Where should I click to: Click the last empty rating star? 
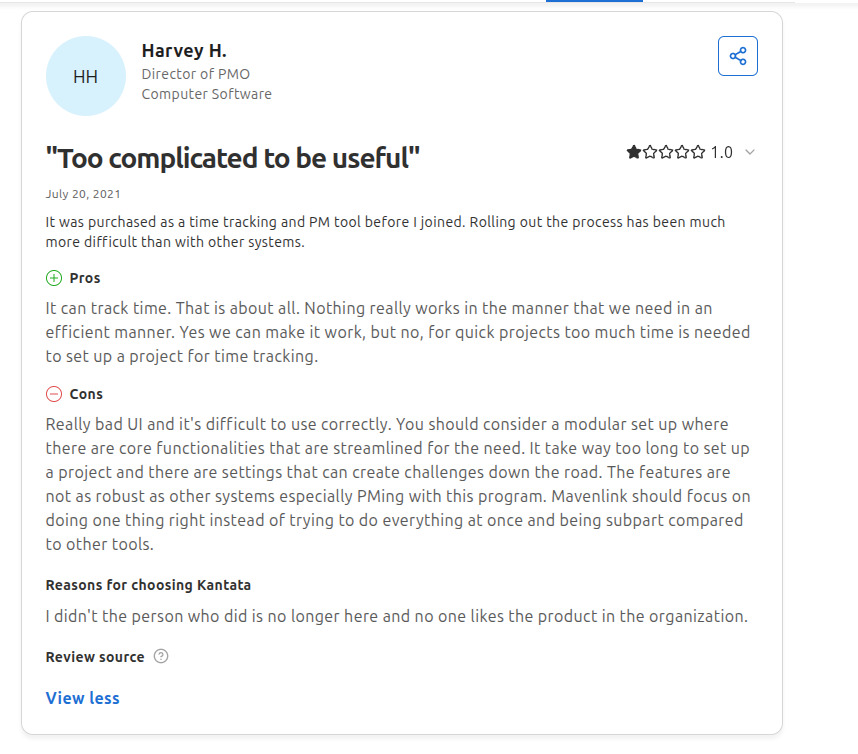pos(698,153)
